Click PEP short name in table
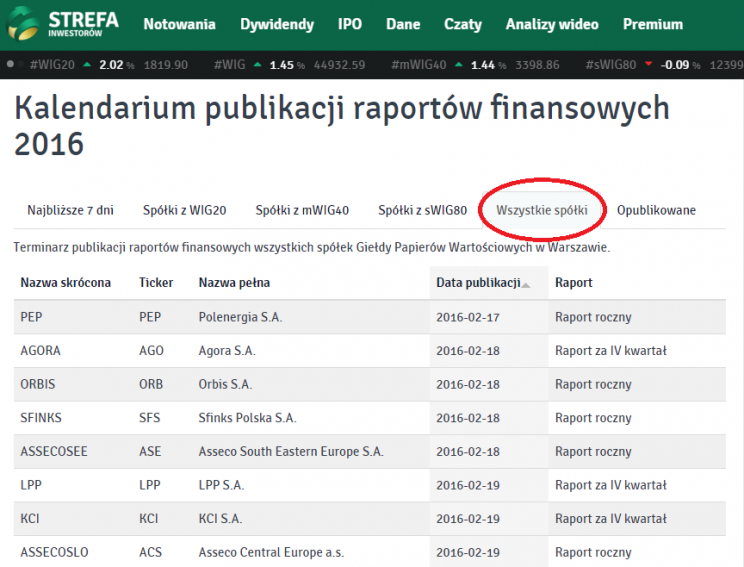This screenshot has width=744, height=567. pyautogui.click(x=31, y=317)
